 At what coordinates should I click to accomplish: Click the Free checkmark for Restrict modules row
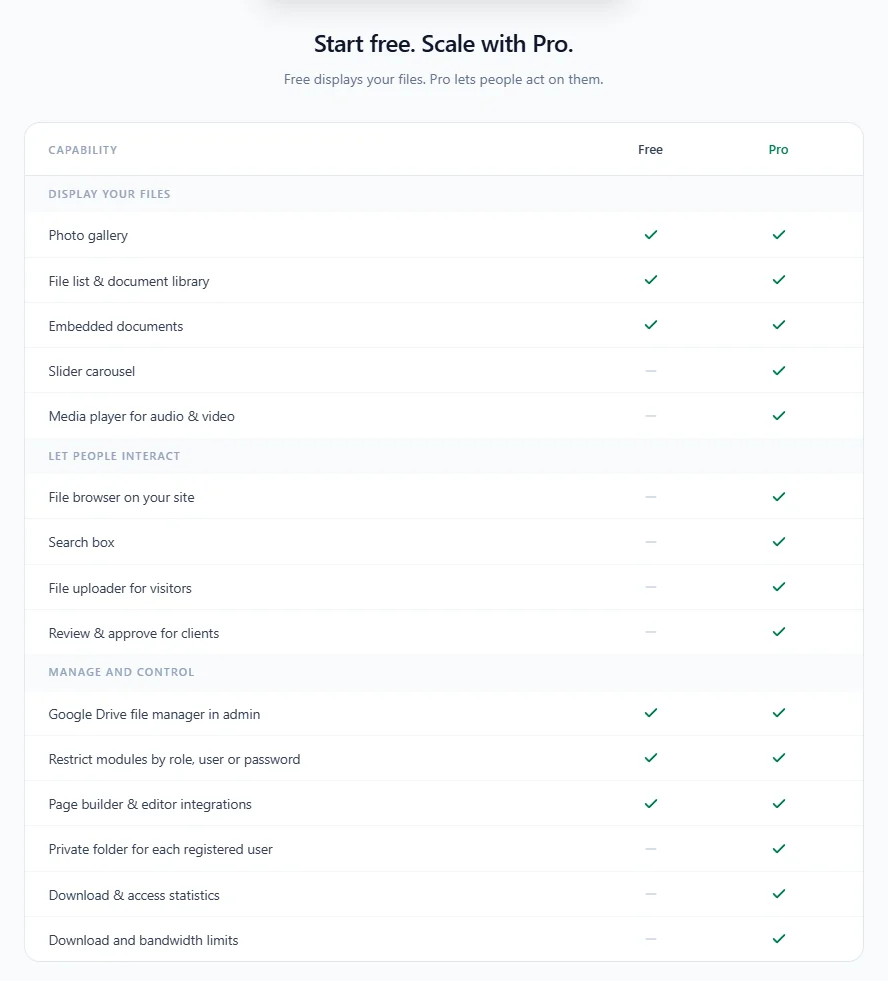[x=651, y=758]
